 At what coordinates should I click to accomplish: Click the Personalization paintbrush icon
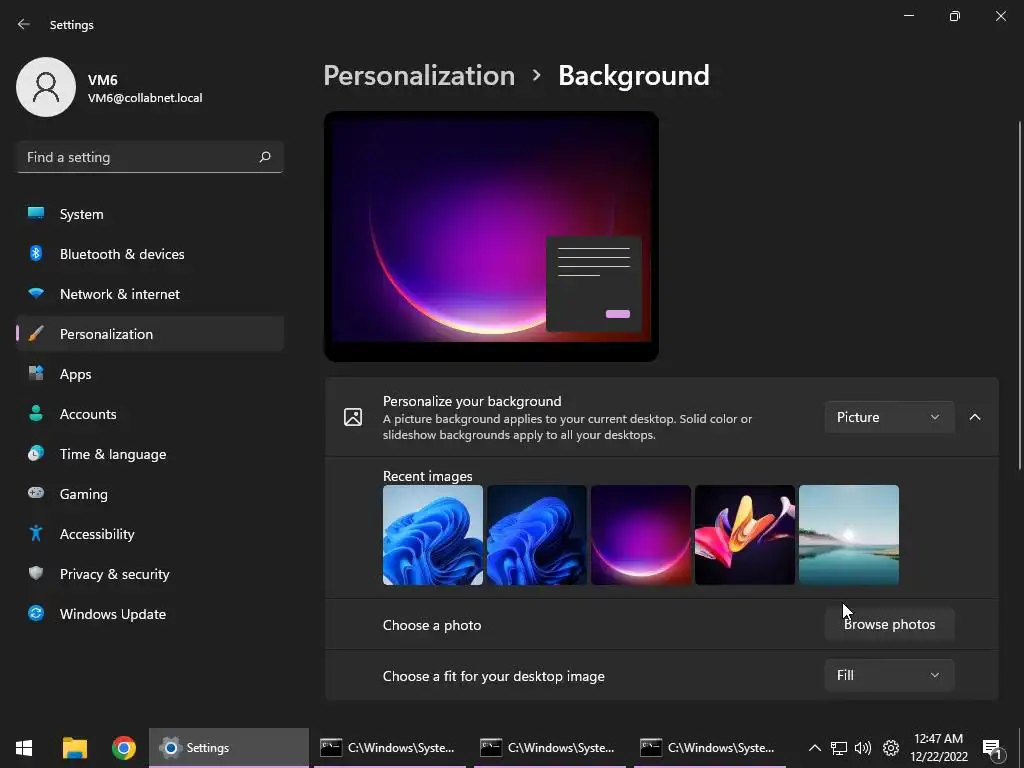(36, 334)
